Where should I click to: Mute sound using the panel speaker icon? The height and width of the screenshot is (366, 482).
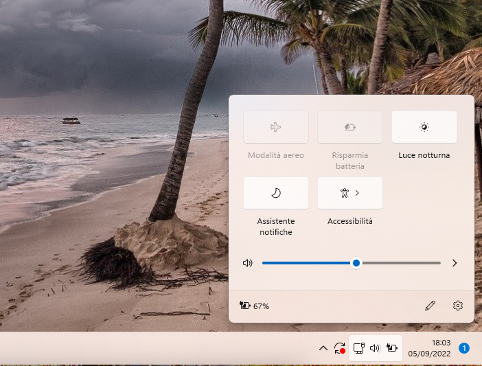[248, 263]
